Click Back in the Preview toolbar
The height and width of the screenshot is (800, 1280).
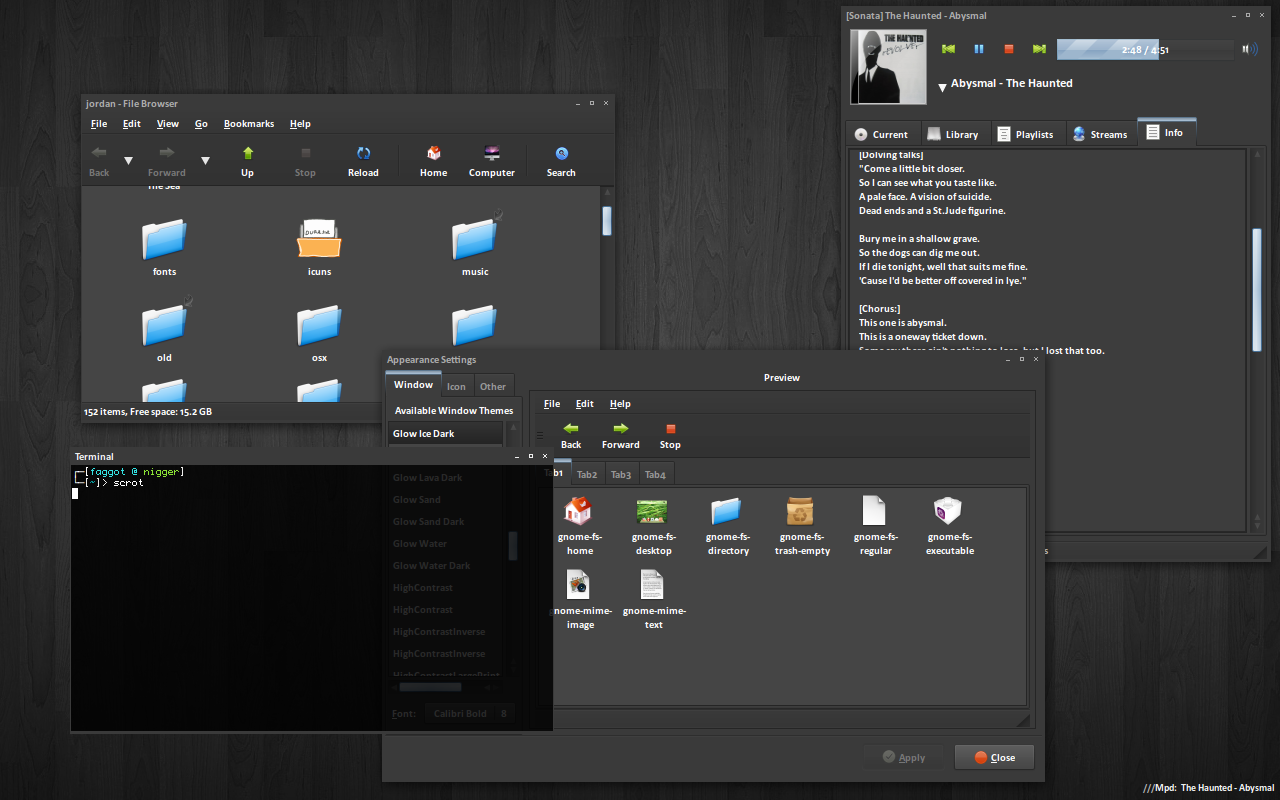(x=571, y=436)
